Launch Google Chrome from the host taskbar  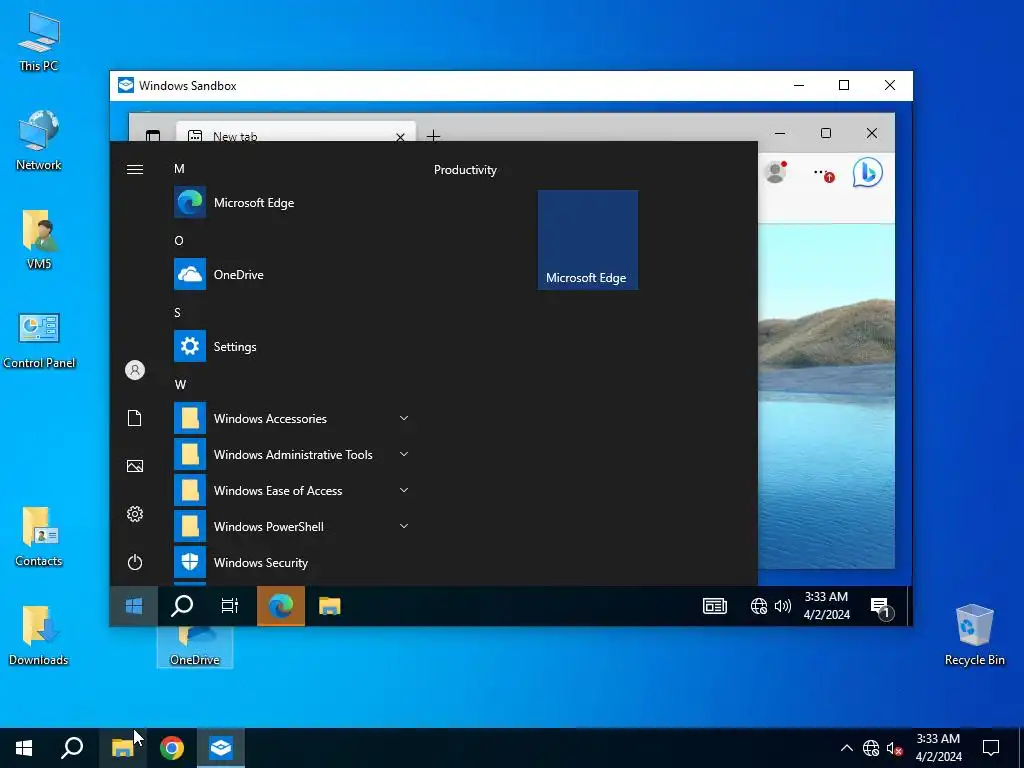(x=172, y=748)
